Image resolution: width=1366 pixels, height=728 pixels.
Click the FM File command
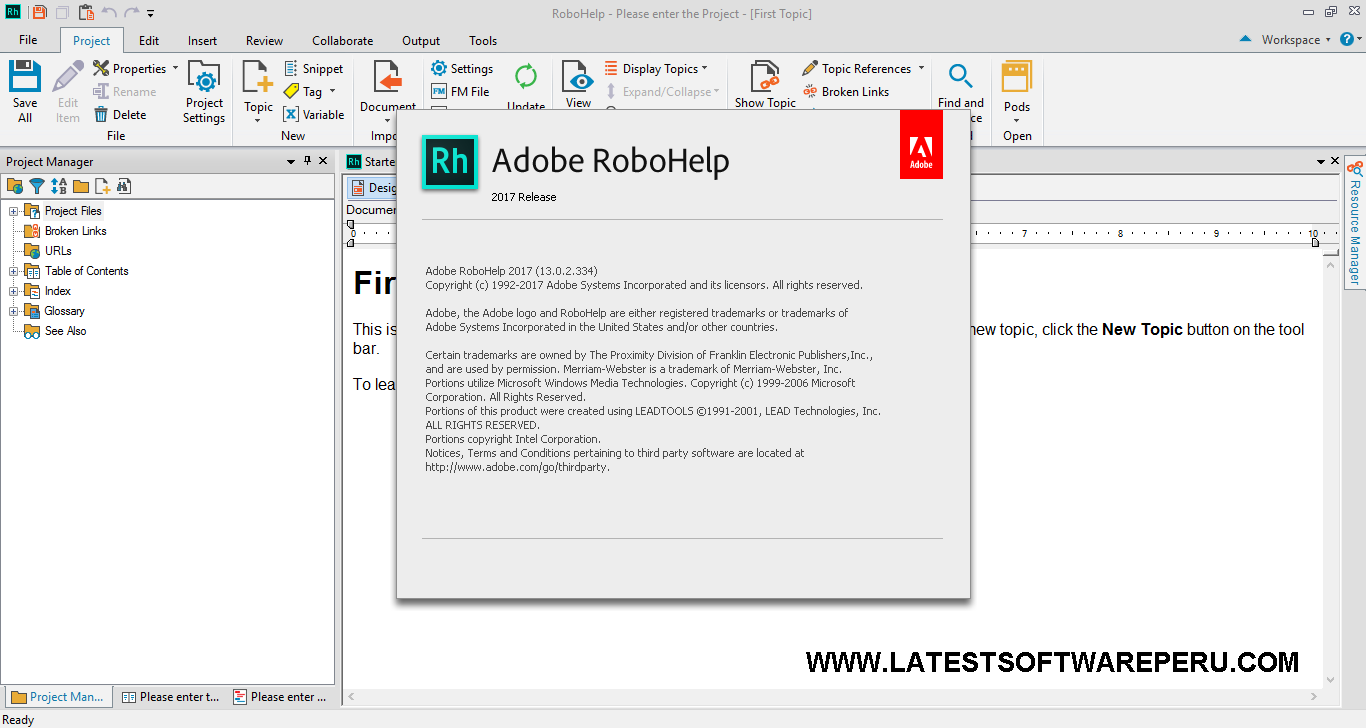(460, 92)
